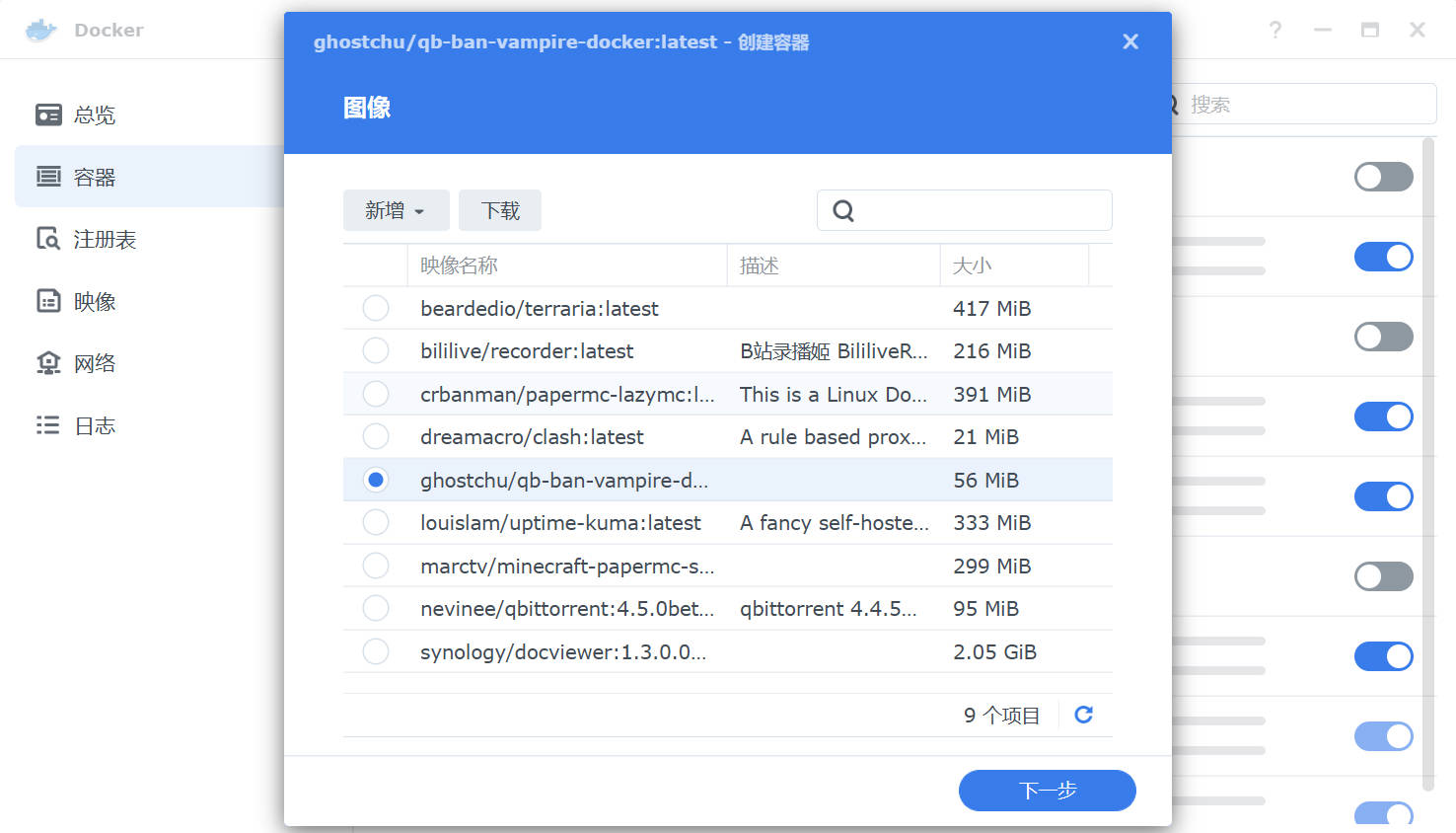Click the nevinee/qbittorrent:4.5.0bet... image name
Image resolution: width=1456 pixels, height=833 pixels.
567,608
